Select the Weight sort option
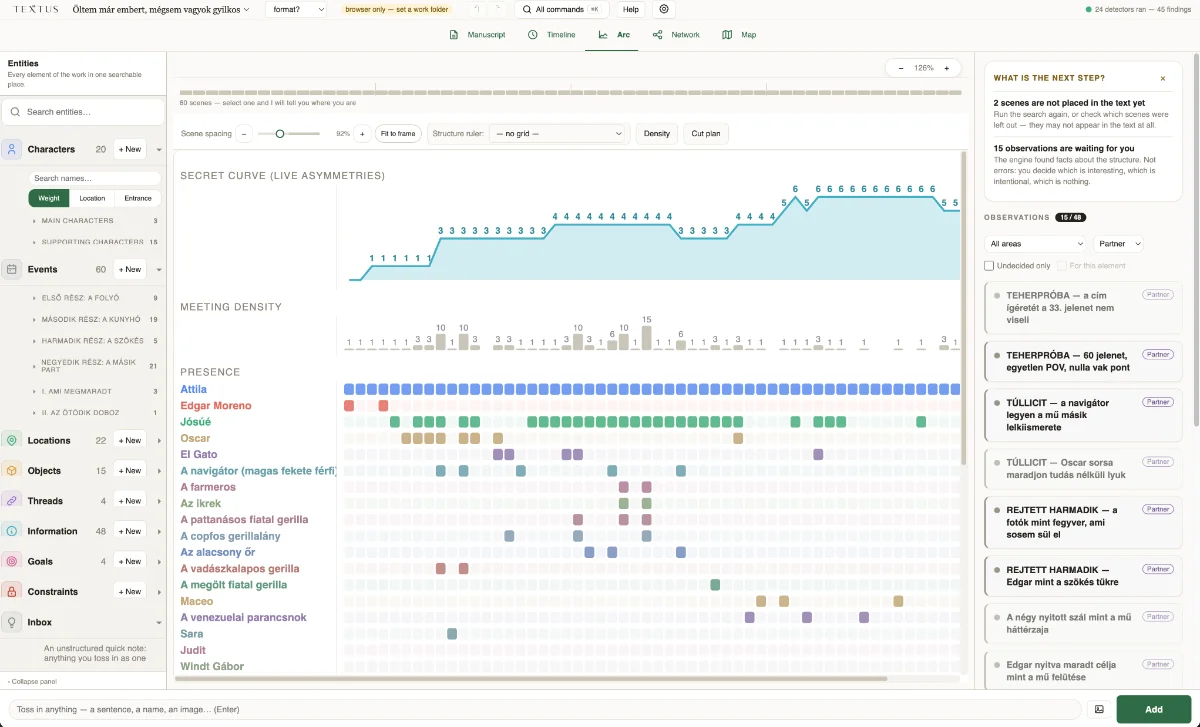This screenshot has width=1200, height=727. 49,198
